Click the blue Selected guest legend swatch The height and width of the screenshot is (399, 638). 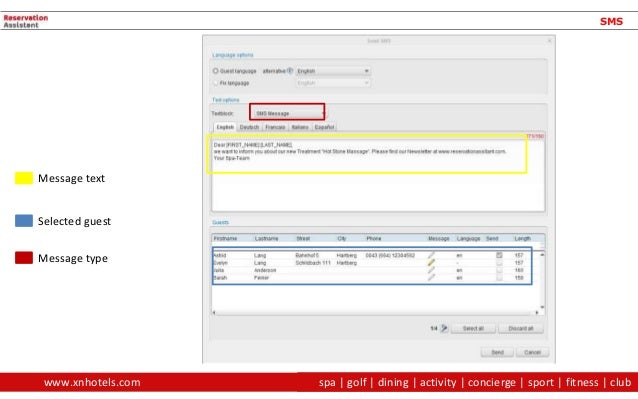24,221
